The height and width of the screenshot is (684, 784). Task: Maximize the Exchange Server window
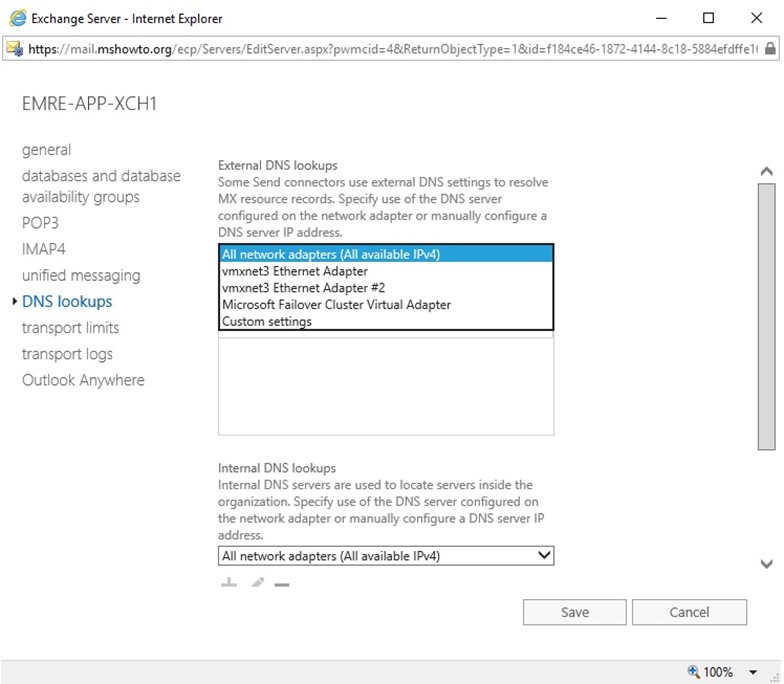pyautogui.click(x=708, y=18)
